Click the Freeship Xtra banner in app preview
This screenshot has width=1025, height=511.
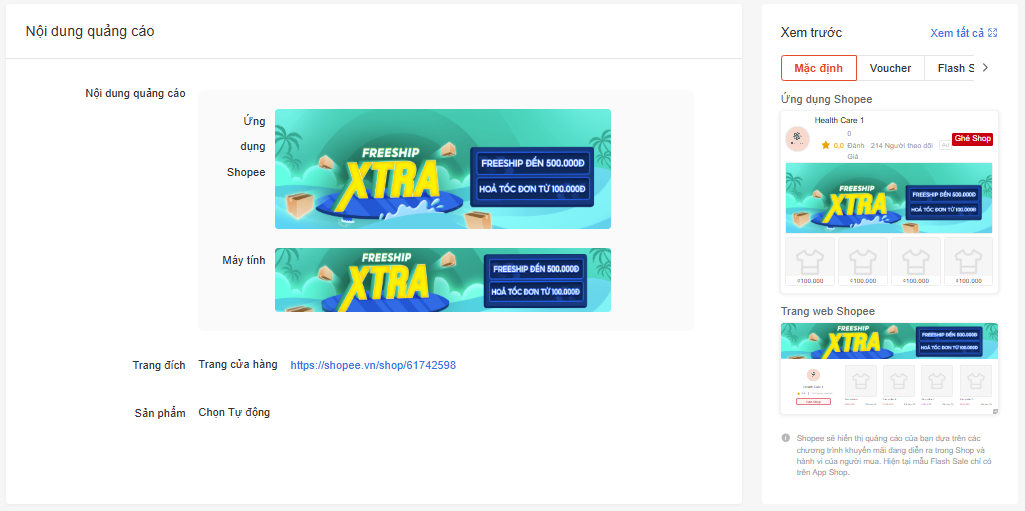click(889, 198)
